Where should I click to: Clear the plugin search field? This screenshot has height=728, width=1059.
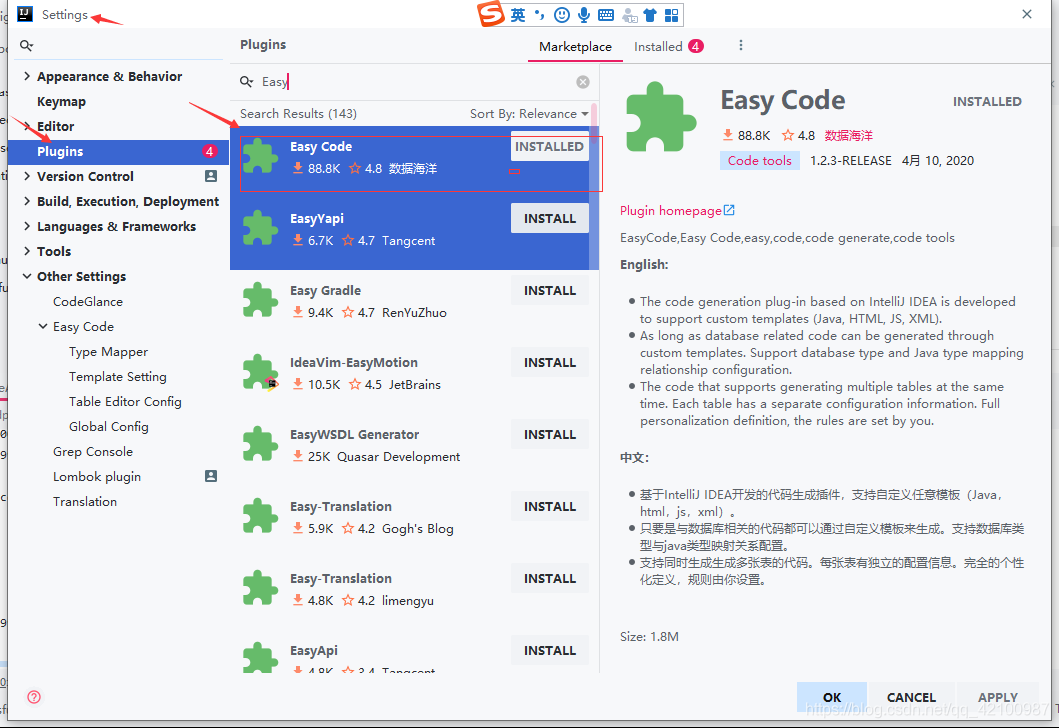[583, 82]
